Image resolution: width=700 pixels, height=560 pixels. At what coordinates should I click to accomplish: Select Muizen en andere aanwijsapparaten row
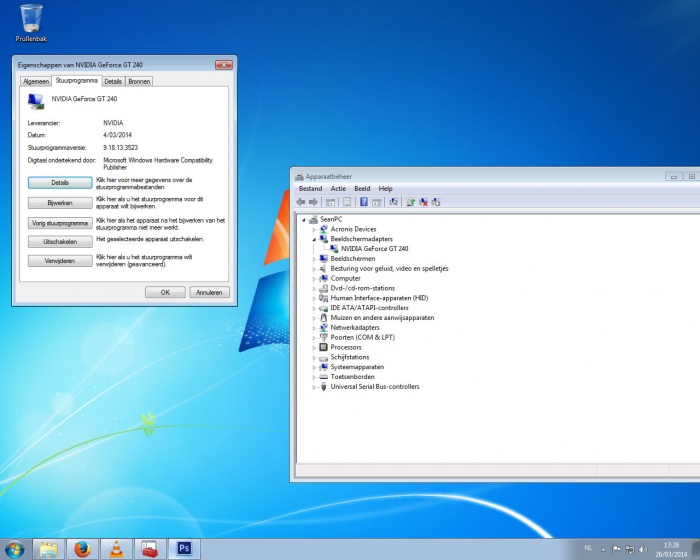tap(382, 318)
